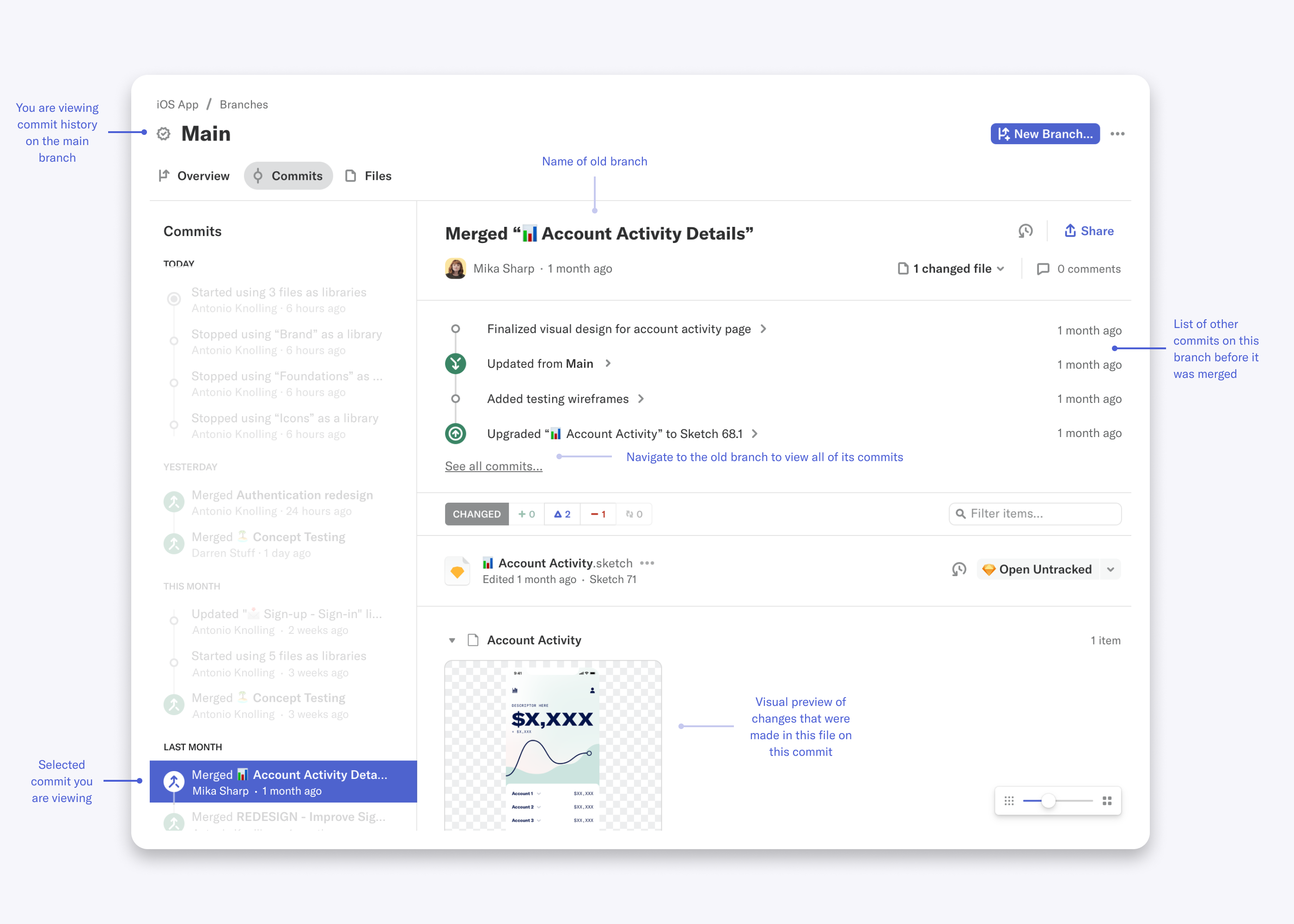The image size is (1294, 924).
Task: Select the Commits tab
Action: (288, 176)
